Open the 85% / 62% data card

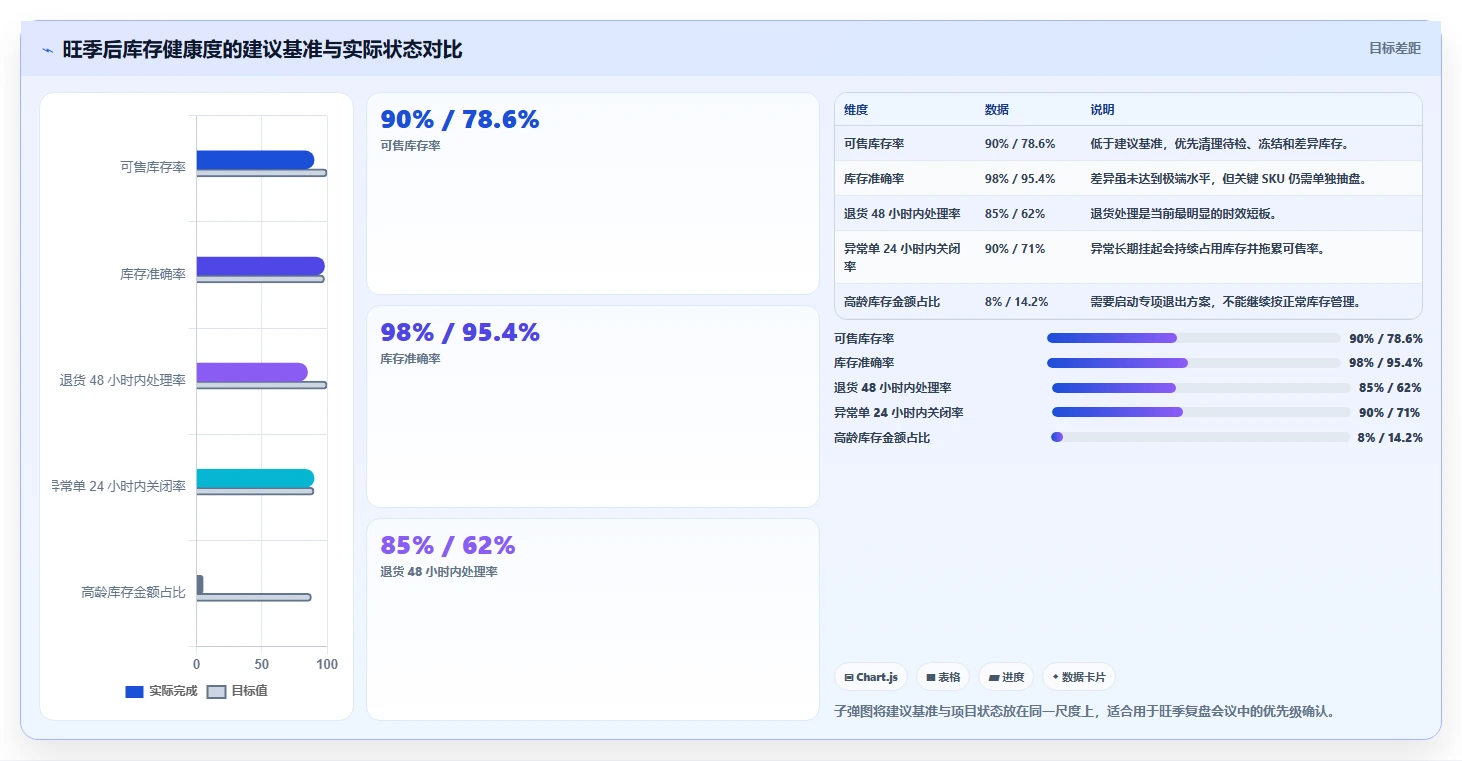[593, 619]
